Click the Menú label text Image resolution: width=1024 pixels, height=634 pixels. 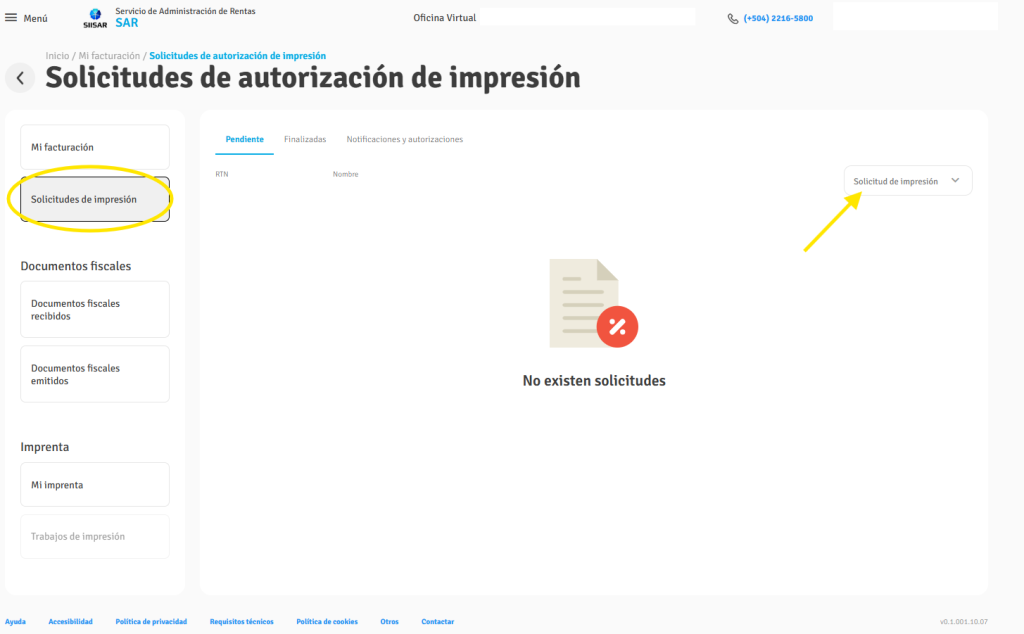coord(35,18)
